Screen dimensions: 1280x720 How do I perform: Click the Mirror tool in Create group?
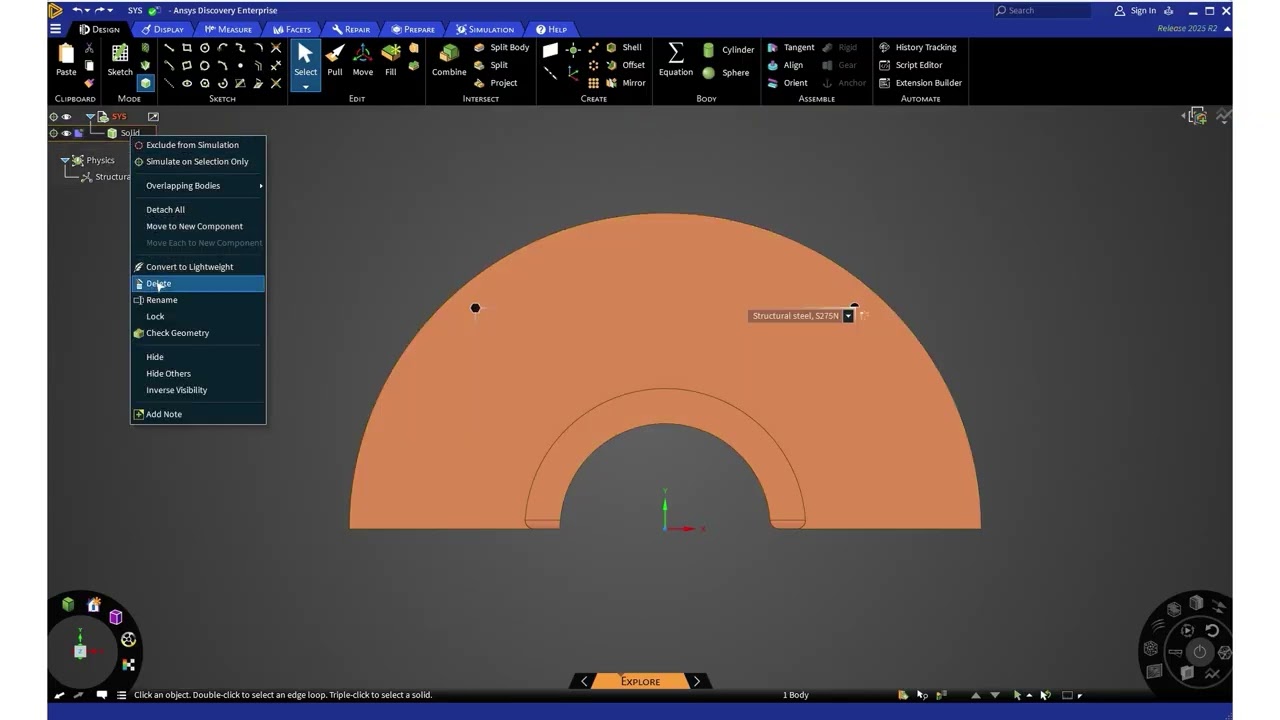click(625, 83)
